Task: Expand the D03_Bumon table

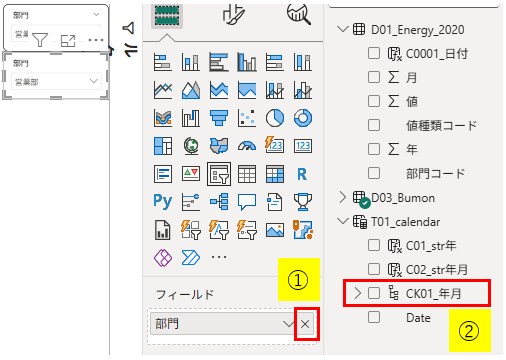Action: [x=343, y=198]
